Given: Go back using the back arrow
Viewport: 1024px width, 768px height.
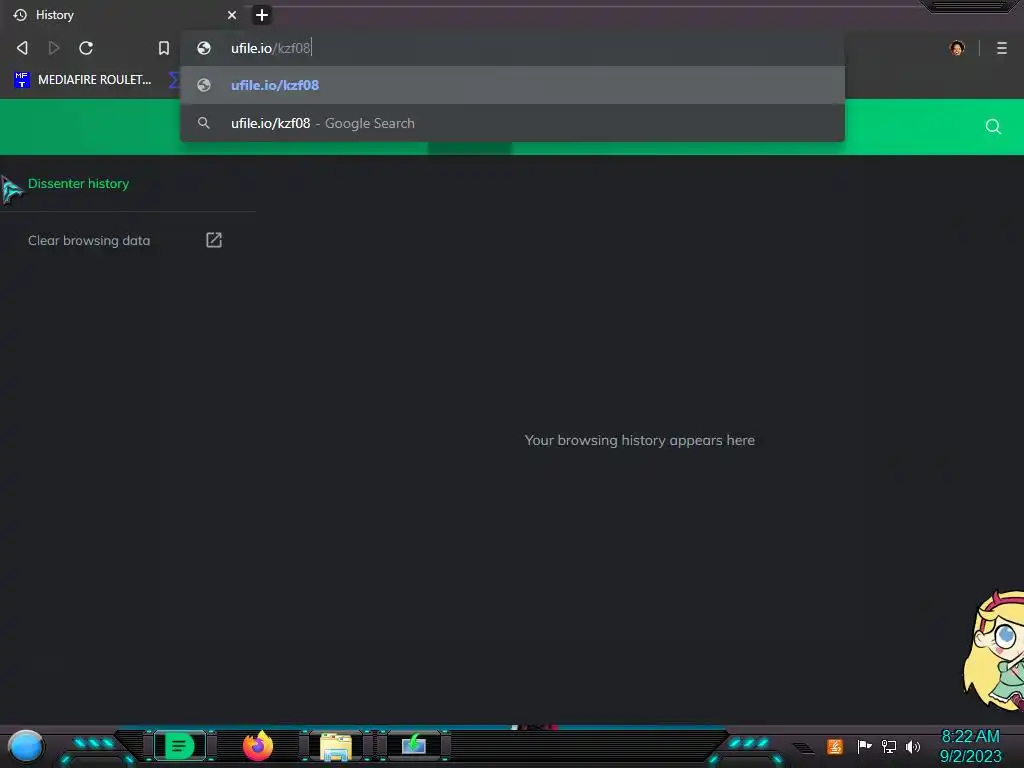Looking at the screenshot, I should (22, 48).
